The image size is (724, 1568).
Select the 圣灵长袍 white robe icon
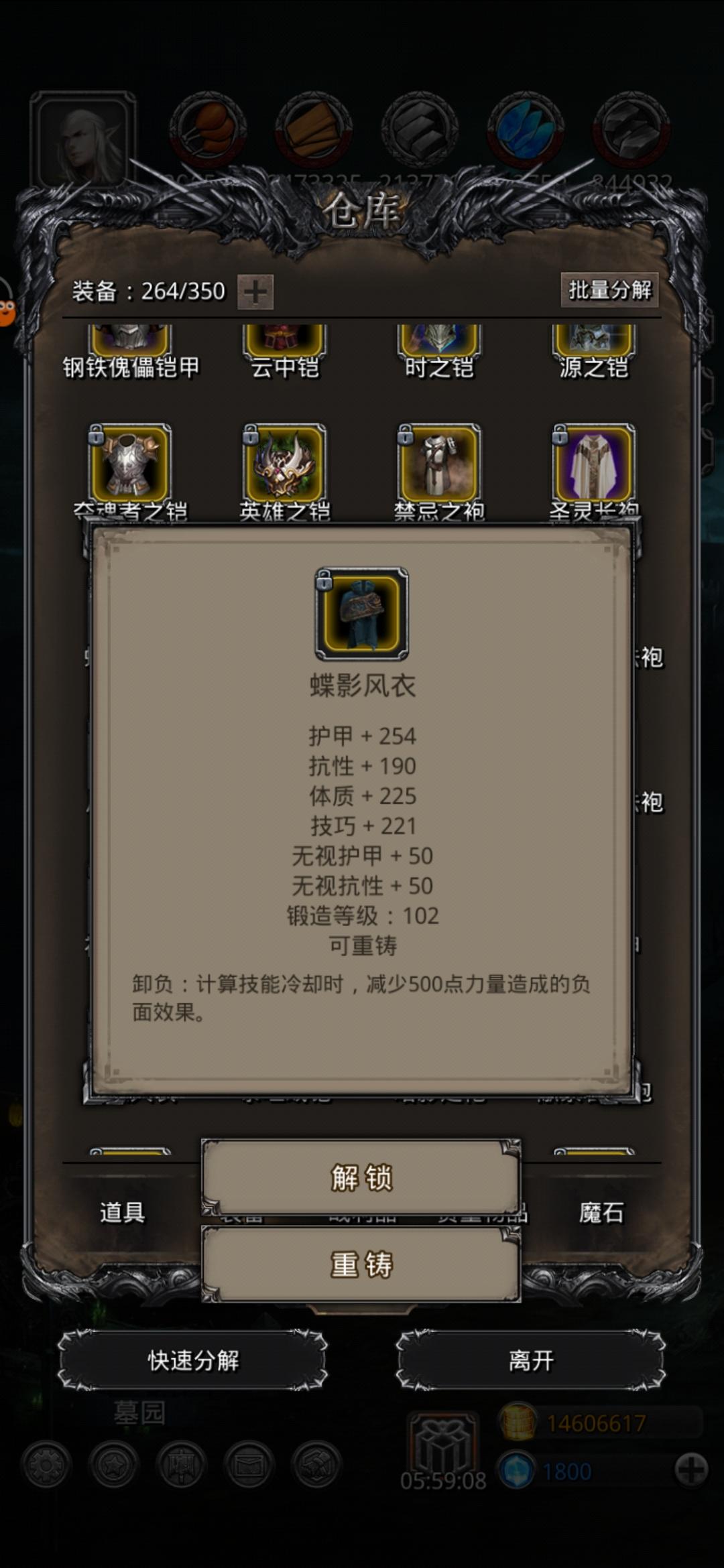(x=593, y=463)
